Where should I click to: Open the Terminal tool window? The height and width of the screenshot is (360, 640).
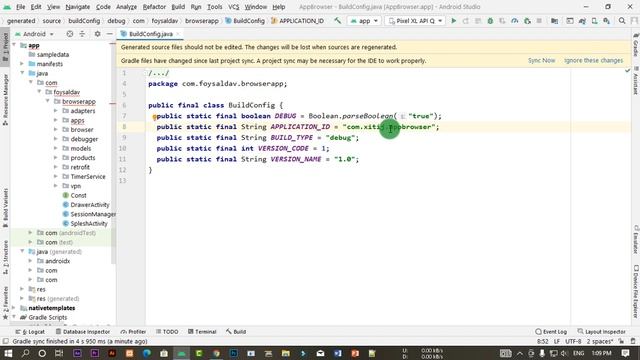(x=202, y=332)
